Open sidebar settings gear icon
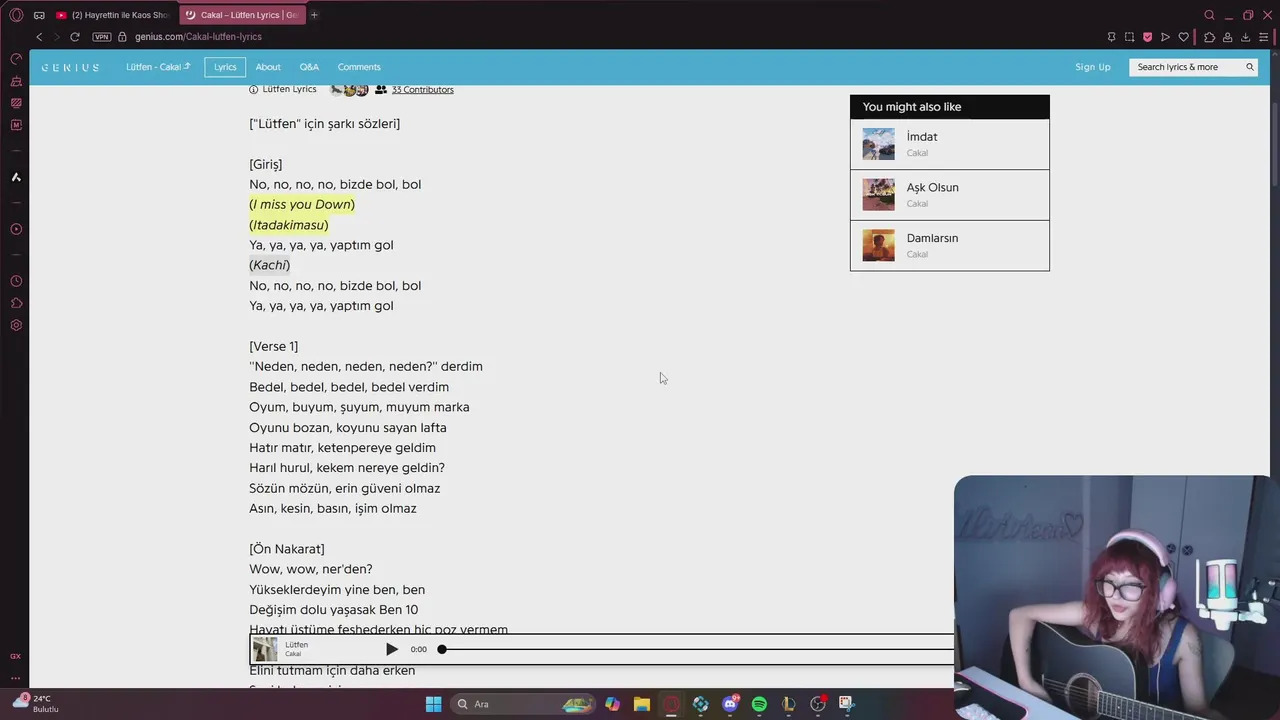 coord(16,325)
